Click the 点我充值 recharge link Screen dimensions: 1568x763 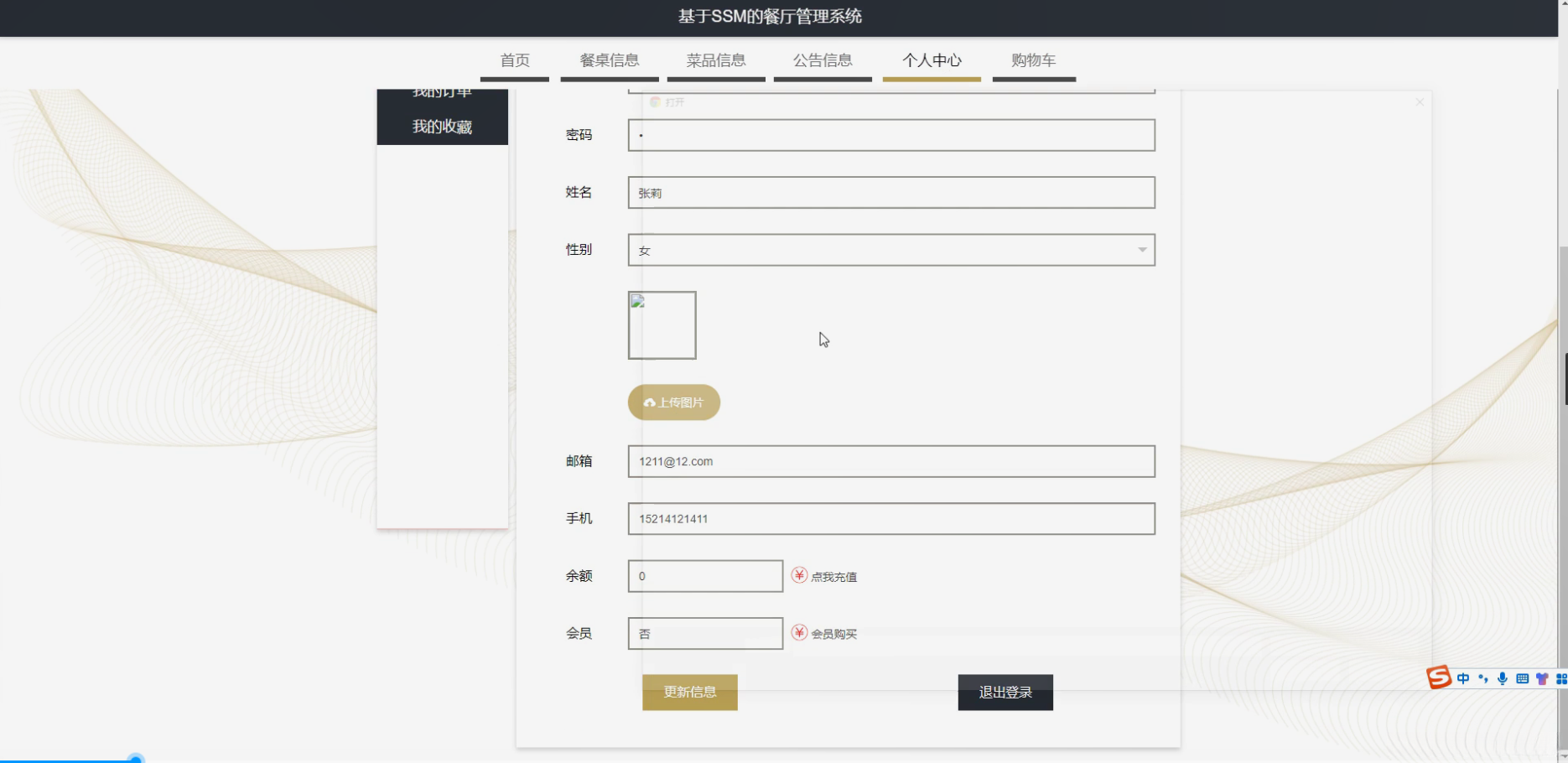[x=833, y=577]
